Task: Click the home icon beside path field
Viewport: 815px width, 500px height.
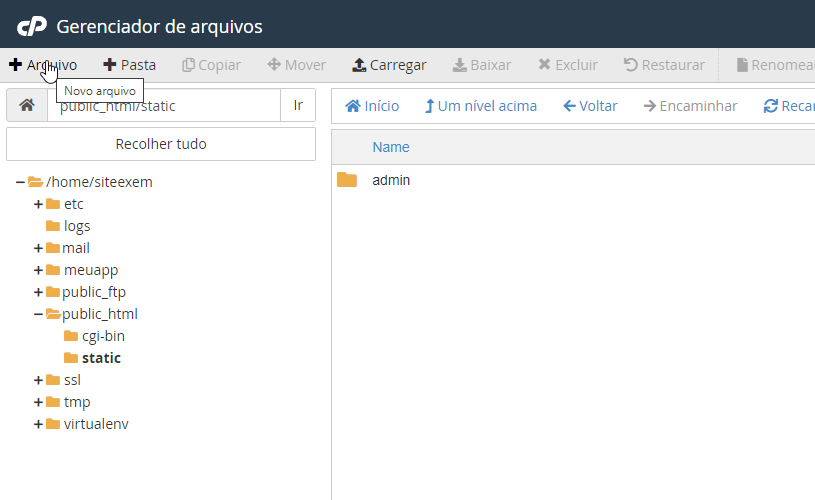Action: tap(27, 106)
